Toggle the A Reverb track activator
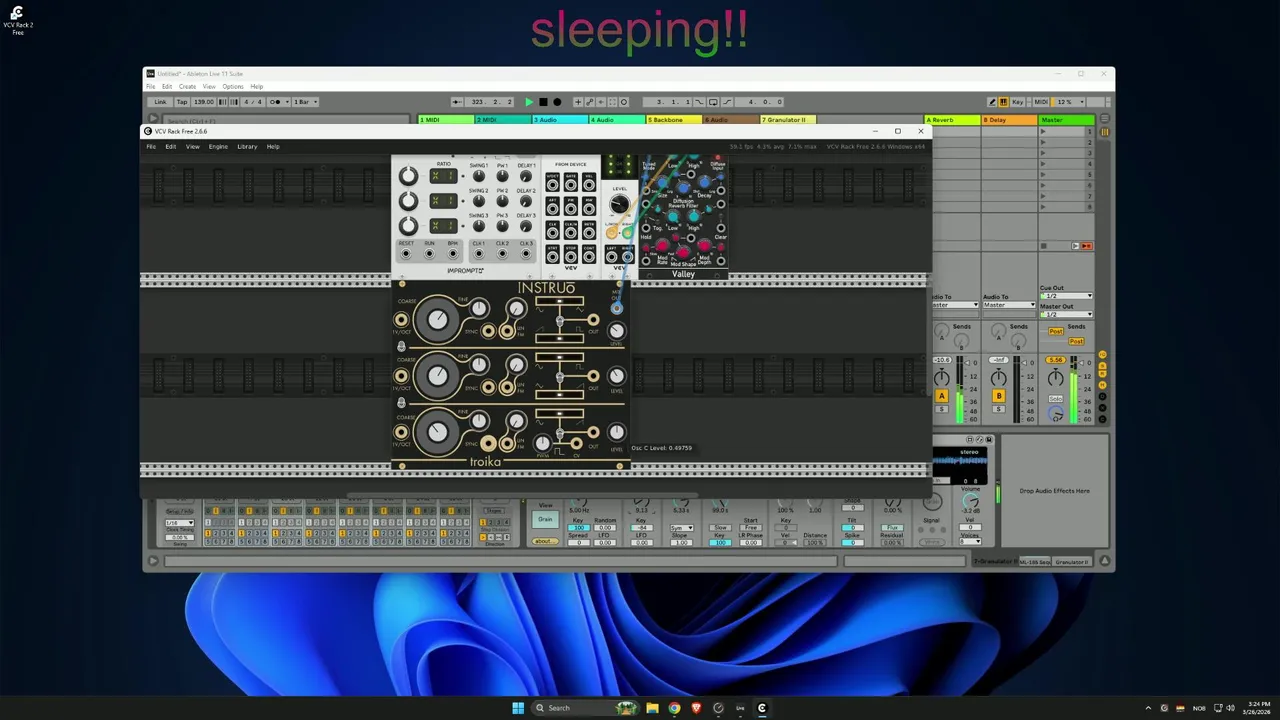The width and height of the screenshot is (1280, 720). 941,397
